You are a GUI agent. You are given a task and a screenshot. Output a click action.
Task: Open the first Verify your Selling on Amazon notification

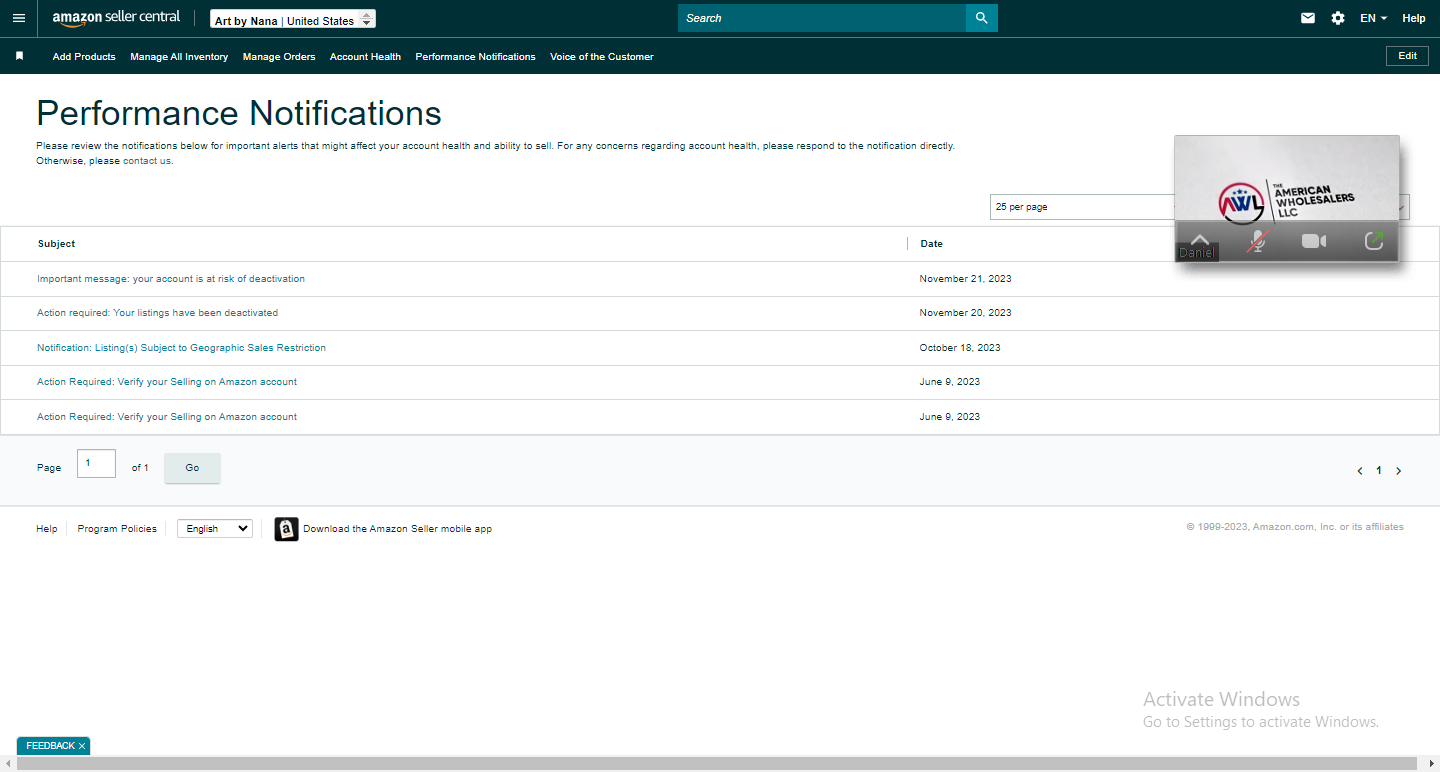click(x=167, y=382)
